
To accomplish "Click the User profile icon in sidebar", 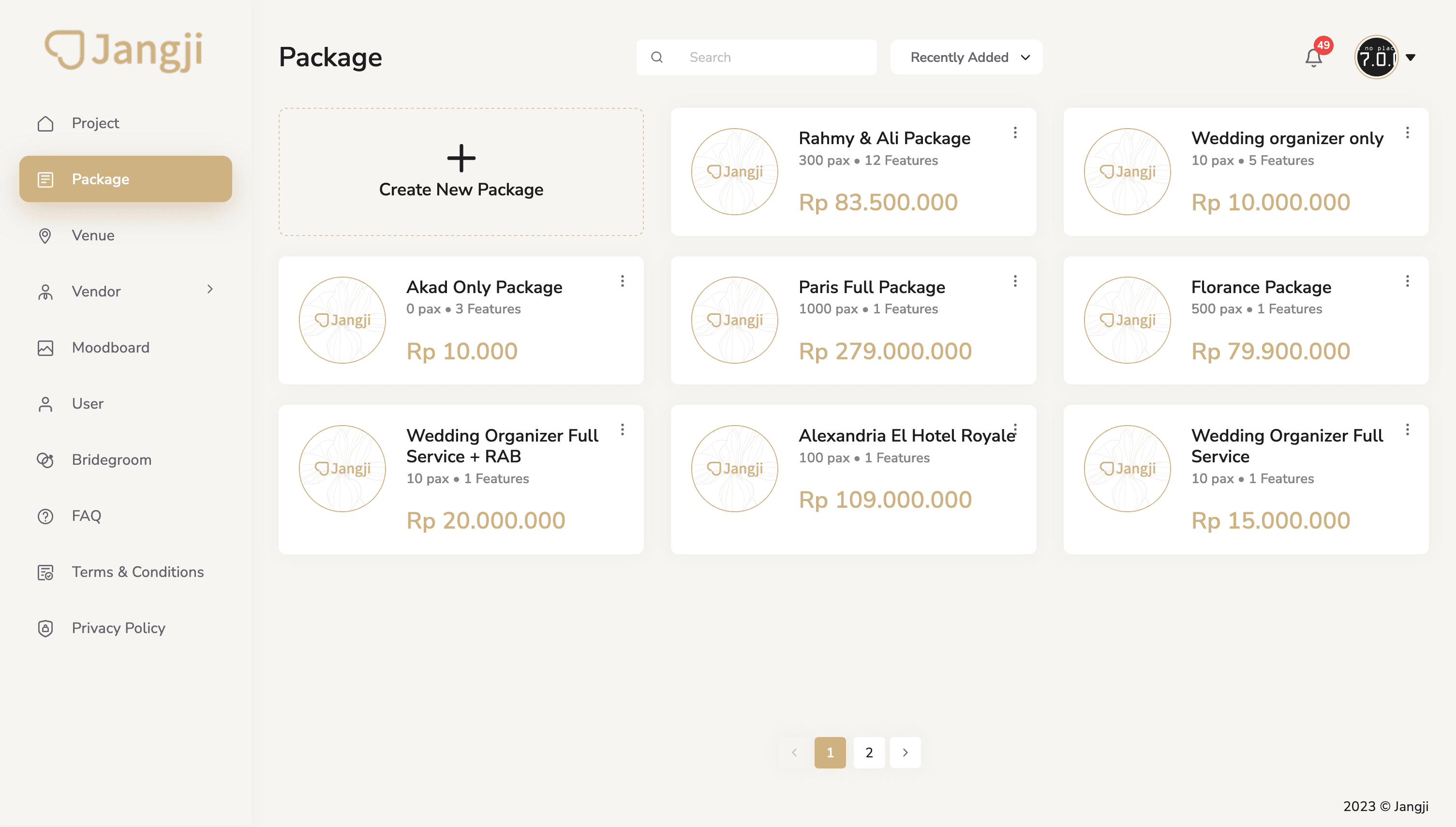I will point(45,404).
